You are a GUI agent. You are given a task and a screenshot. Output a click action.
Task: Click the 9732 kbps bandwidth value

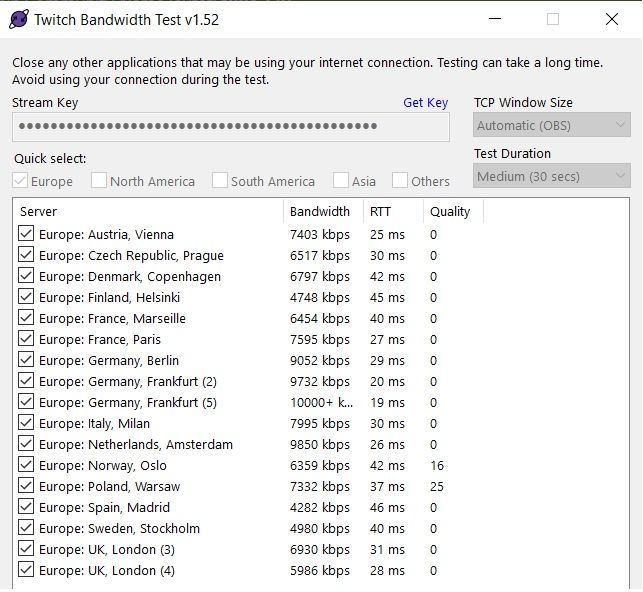click(320, 381)
